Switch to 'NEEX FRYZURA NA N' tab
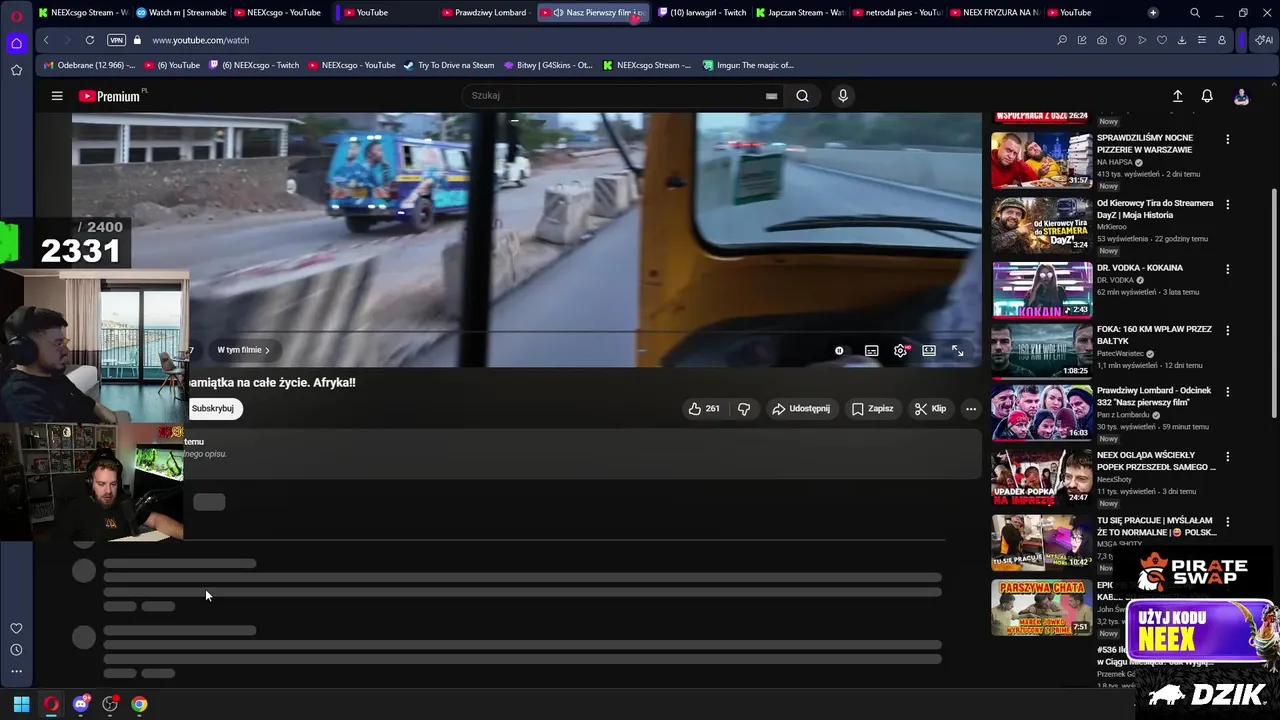 [995, 13]
